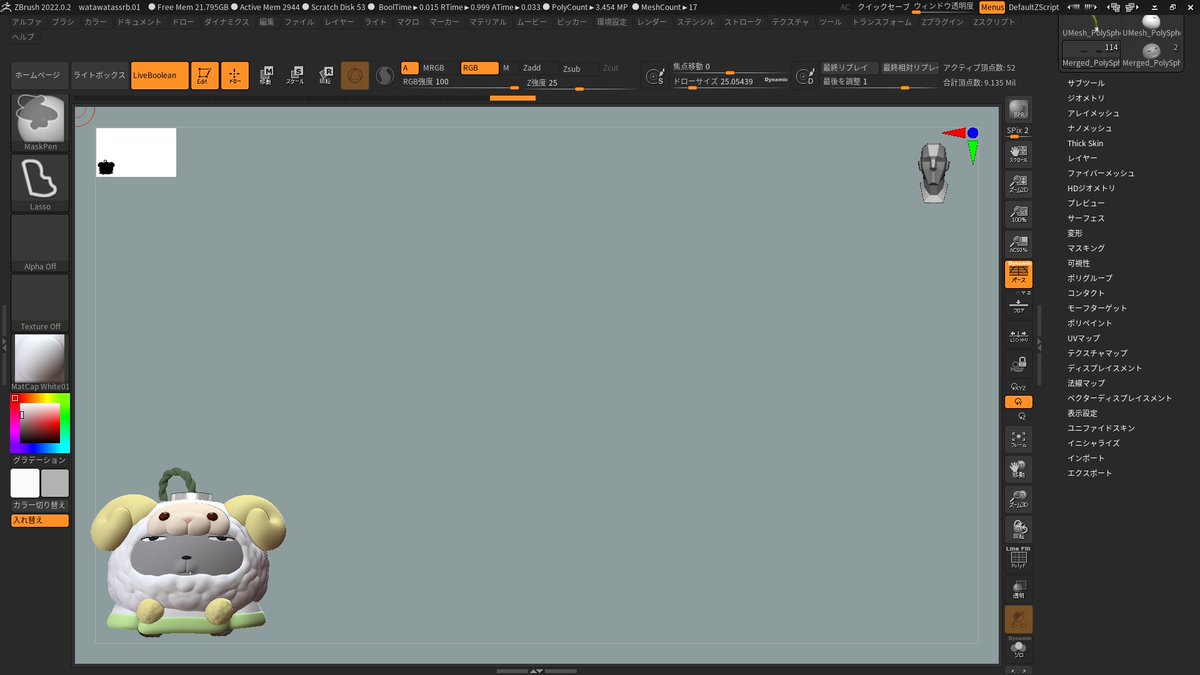Expand the Polygroups (ポリグループ) section

(x=1089, y=278)
